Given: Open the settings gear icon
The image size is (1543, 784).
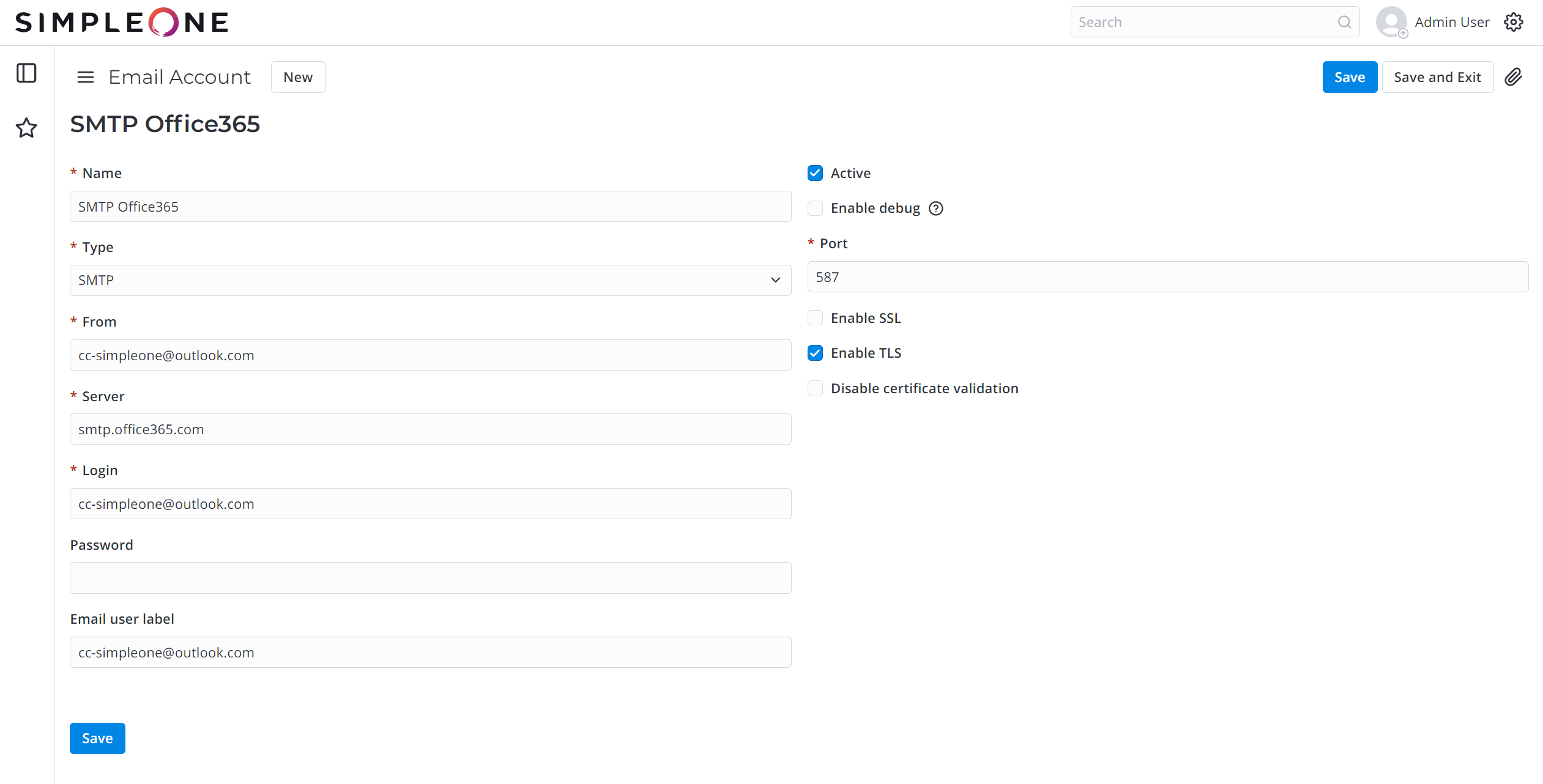Looking at the screenshot, I should 1513,22.
